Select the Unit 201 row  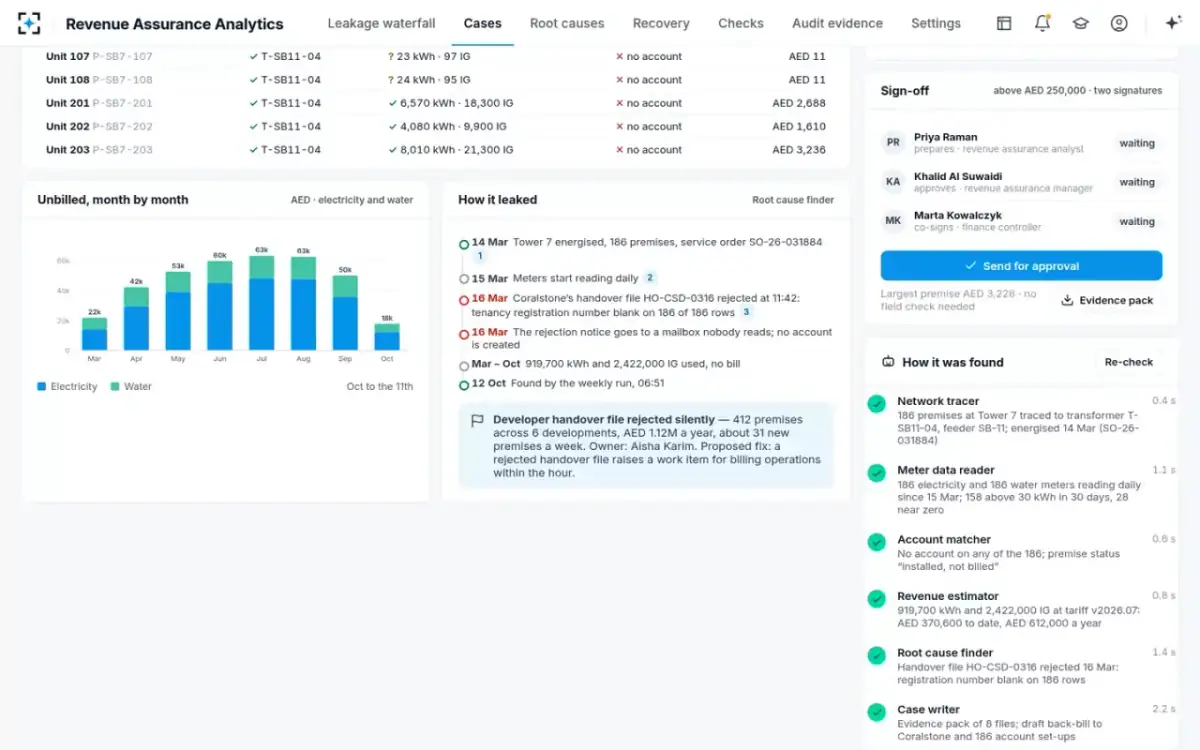(x=436, y=103)
